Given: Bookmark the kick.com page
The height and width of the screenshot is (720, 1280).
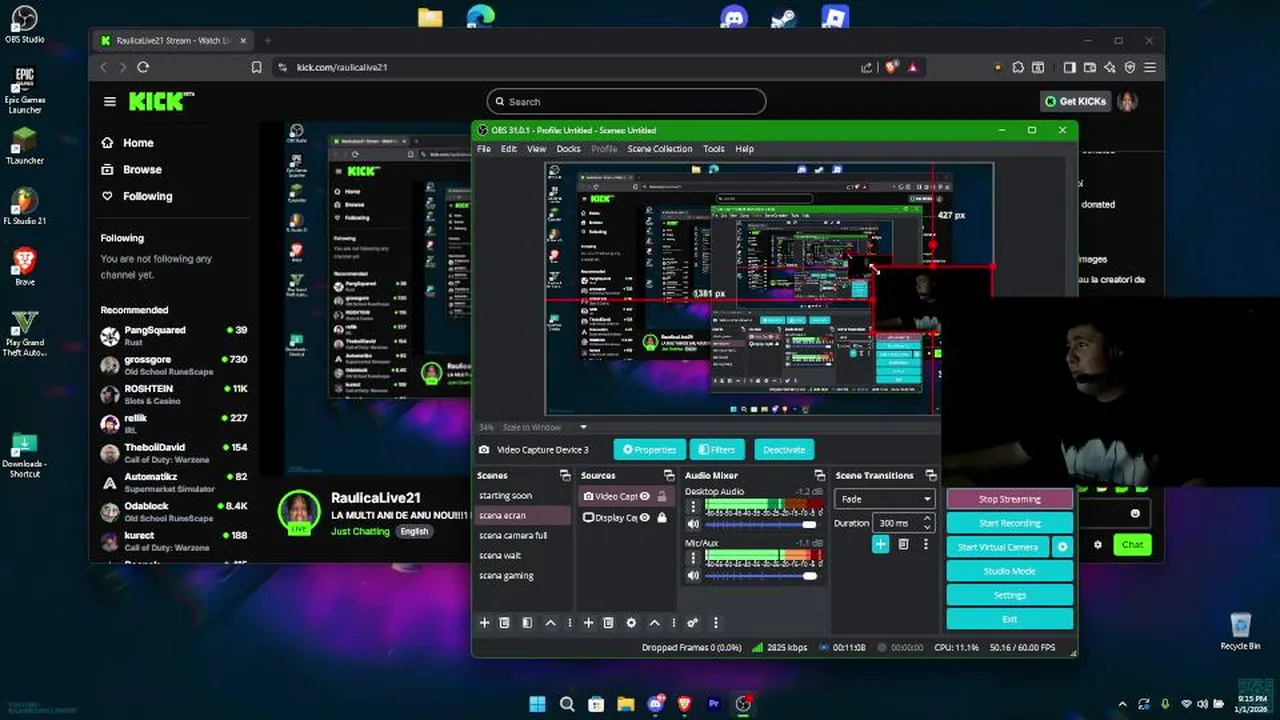Looking at the screenshot, I should coord(257,67).
